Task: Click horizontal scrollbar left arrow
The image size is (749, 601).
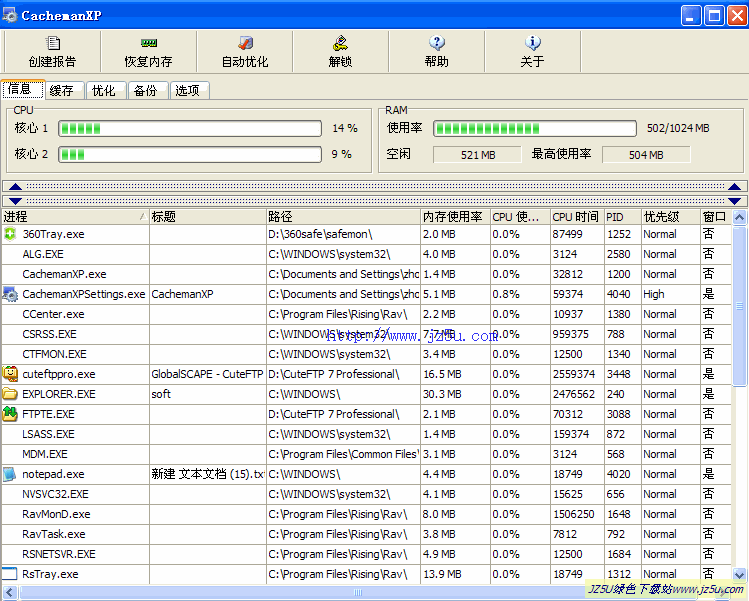Action: coord(9,592)
